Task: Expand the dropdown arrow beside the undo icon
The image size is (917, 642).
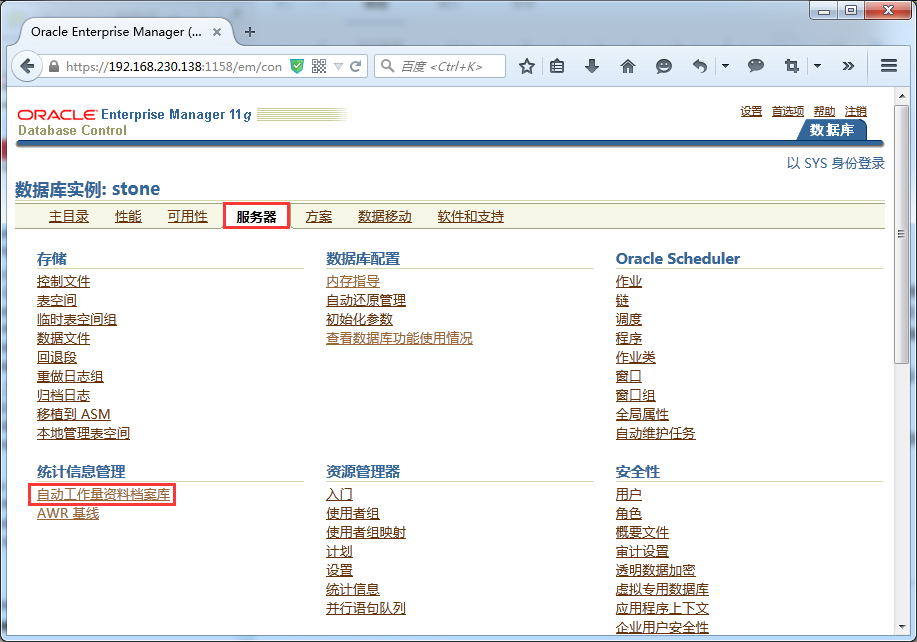Action: point(725,67)
